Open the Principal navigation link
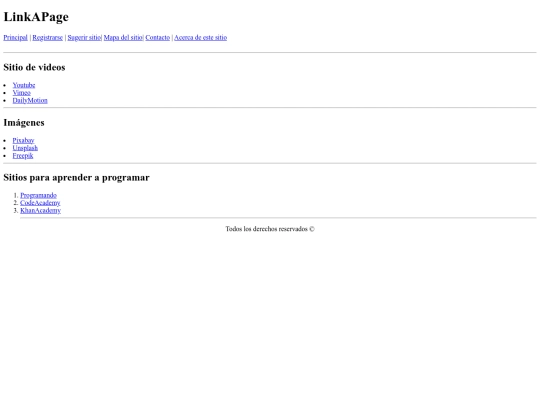Screen dimensions: 540x405 click(x=15, y=38)
